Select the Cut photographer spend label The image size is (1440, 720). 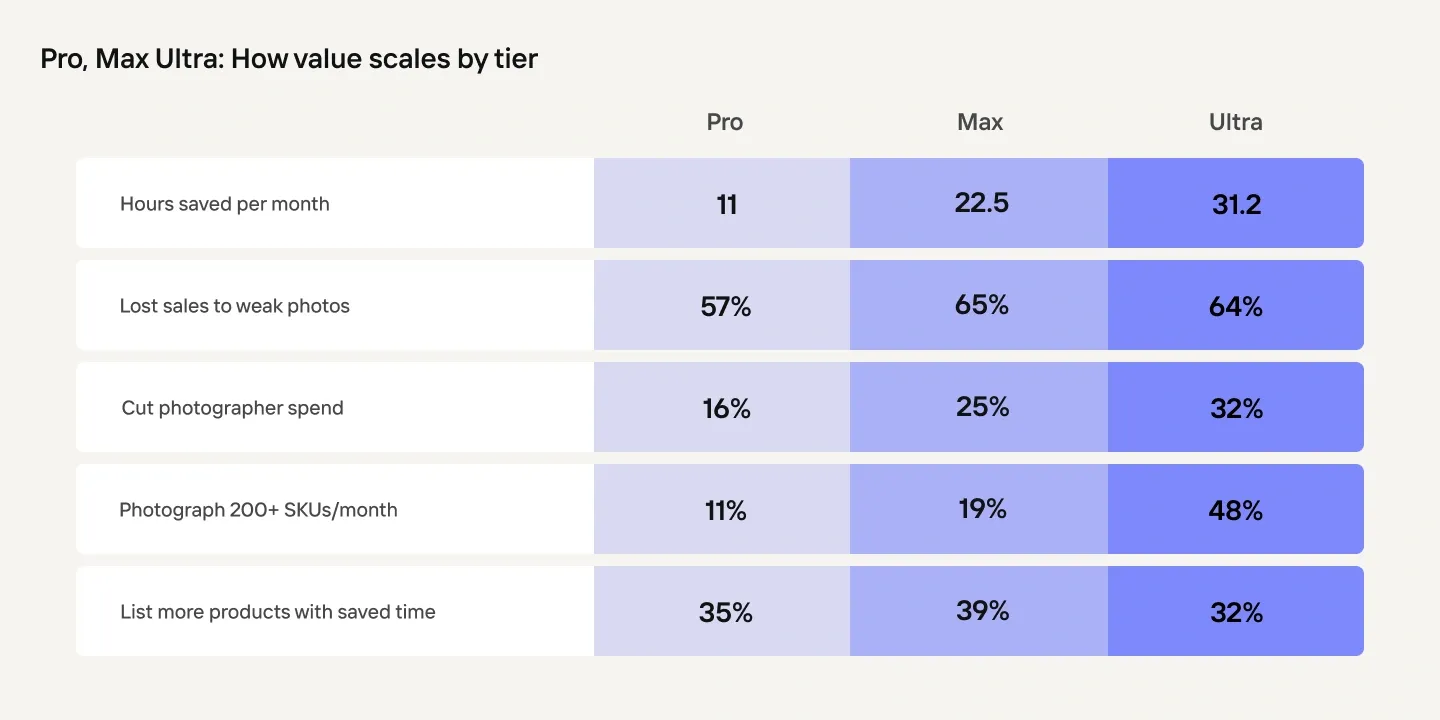[233, 408]
